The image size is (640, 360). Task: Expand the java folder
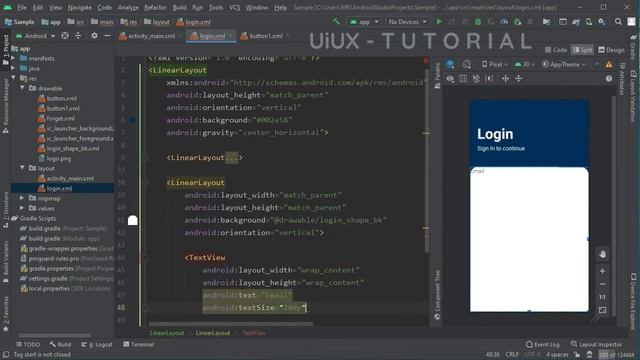(x=13, y=68)
